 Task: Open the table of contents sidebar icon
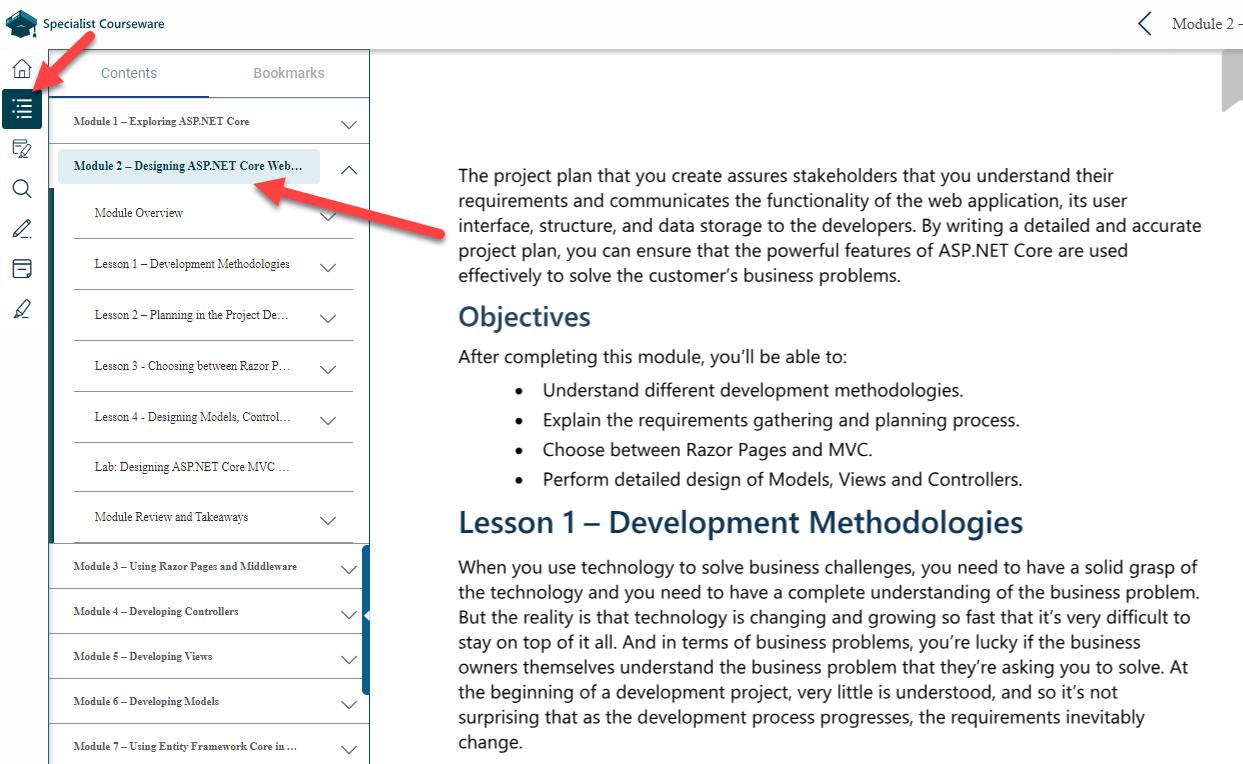click(x=21, y=108)
